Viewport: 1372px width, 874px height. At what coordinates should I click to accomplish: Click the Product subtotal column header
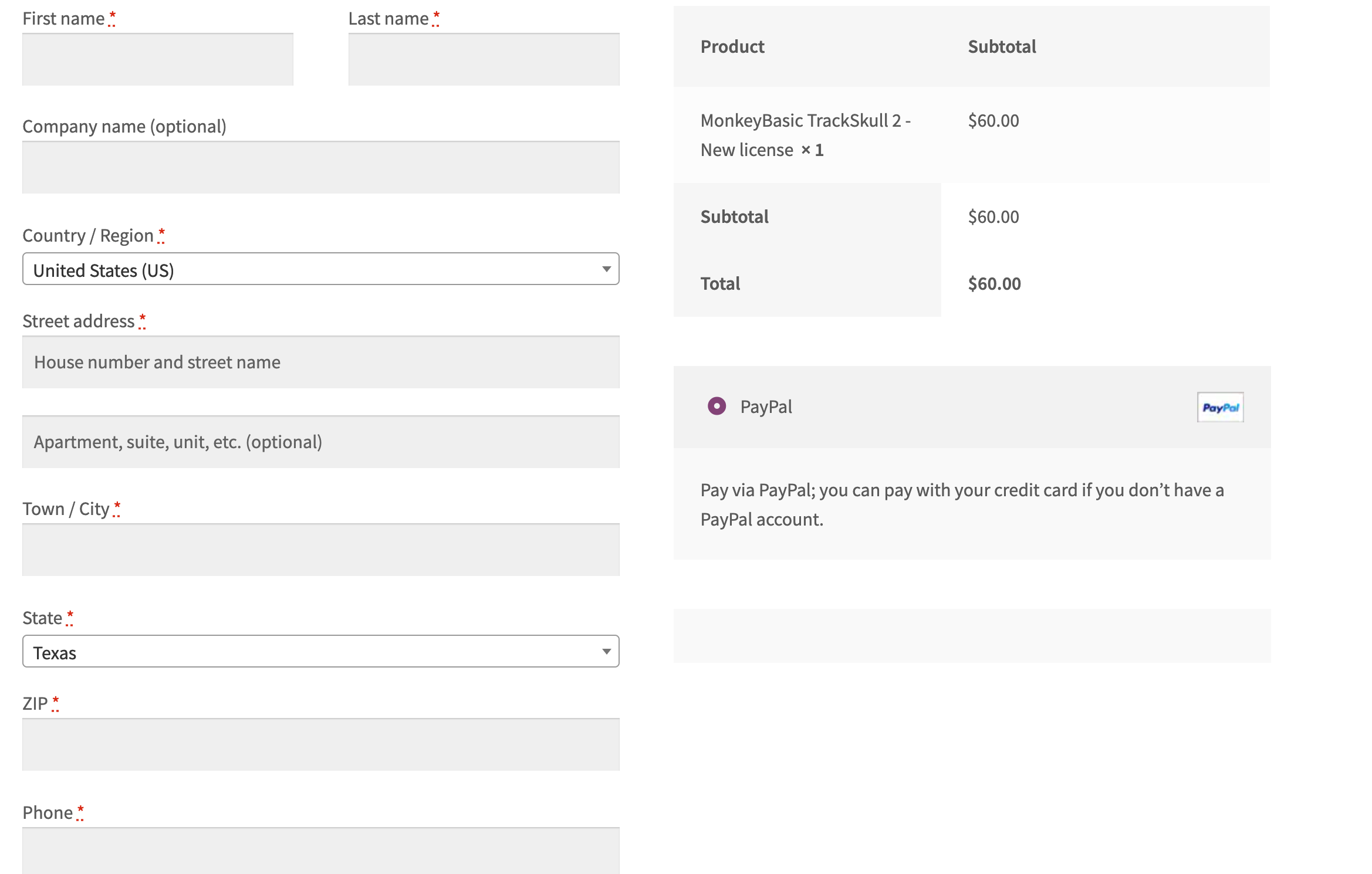point(1001,45)
